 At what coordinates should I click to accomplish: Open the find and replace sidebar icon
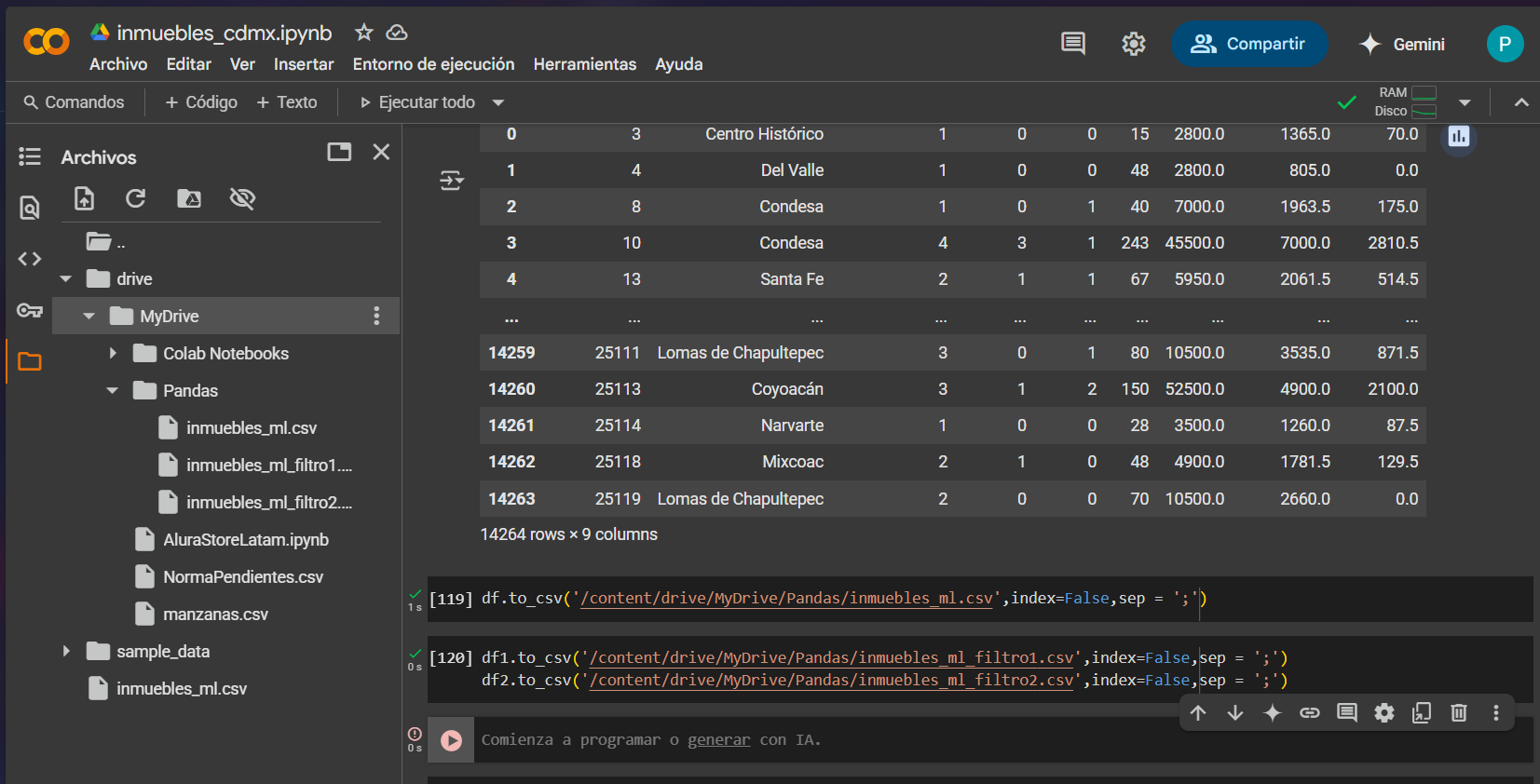click(30, 208)
